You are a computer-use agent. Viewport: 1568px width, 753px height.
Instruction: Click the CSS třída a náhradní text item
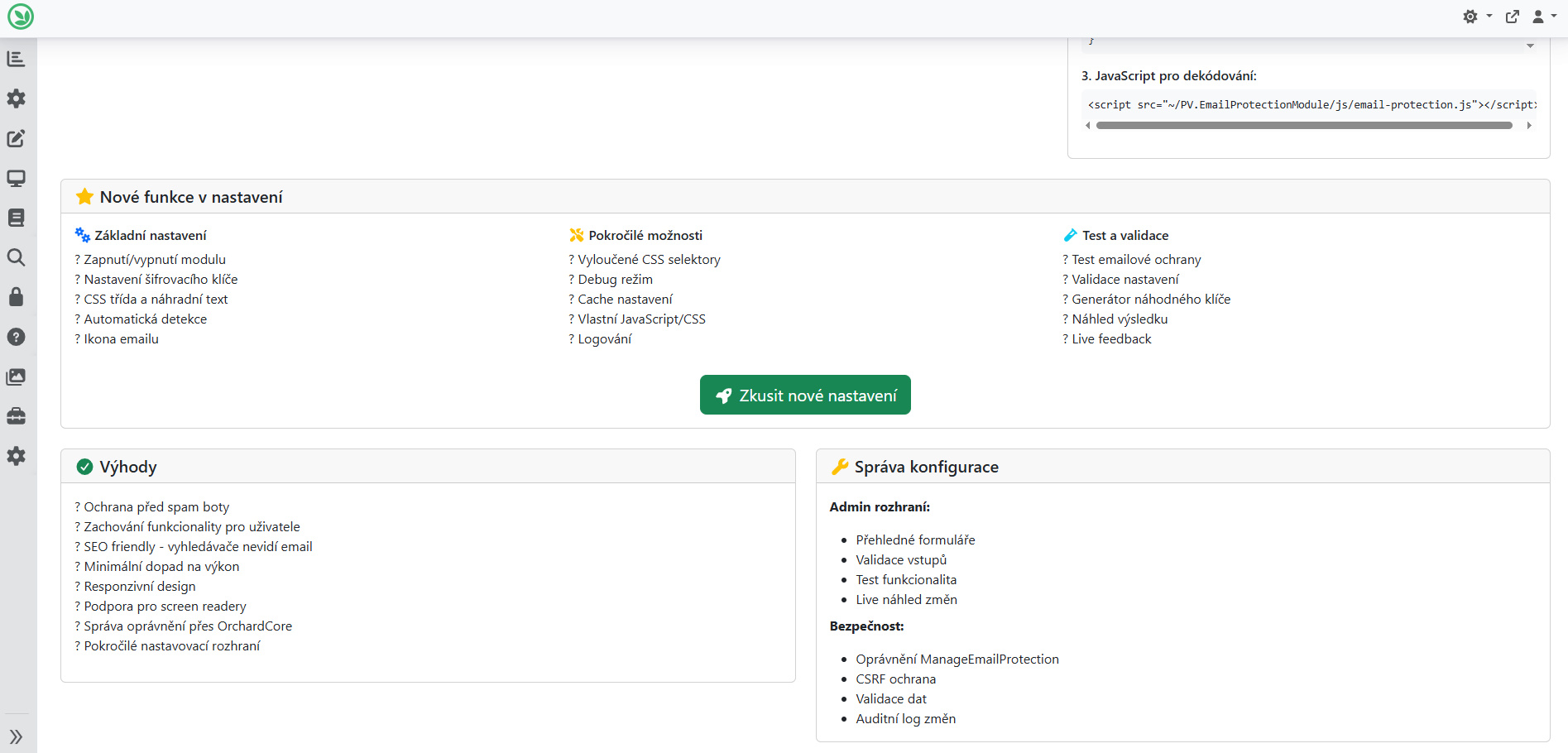(x=151, y=300)
